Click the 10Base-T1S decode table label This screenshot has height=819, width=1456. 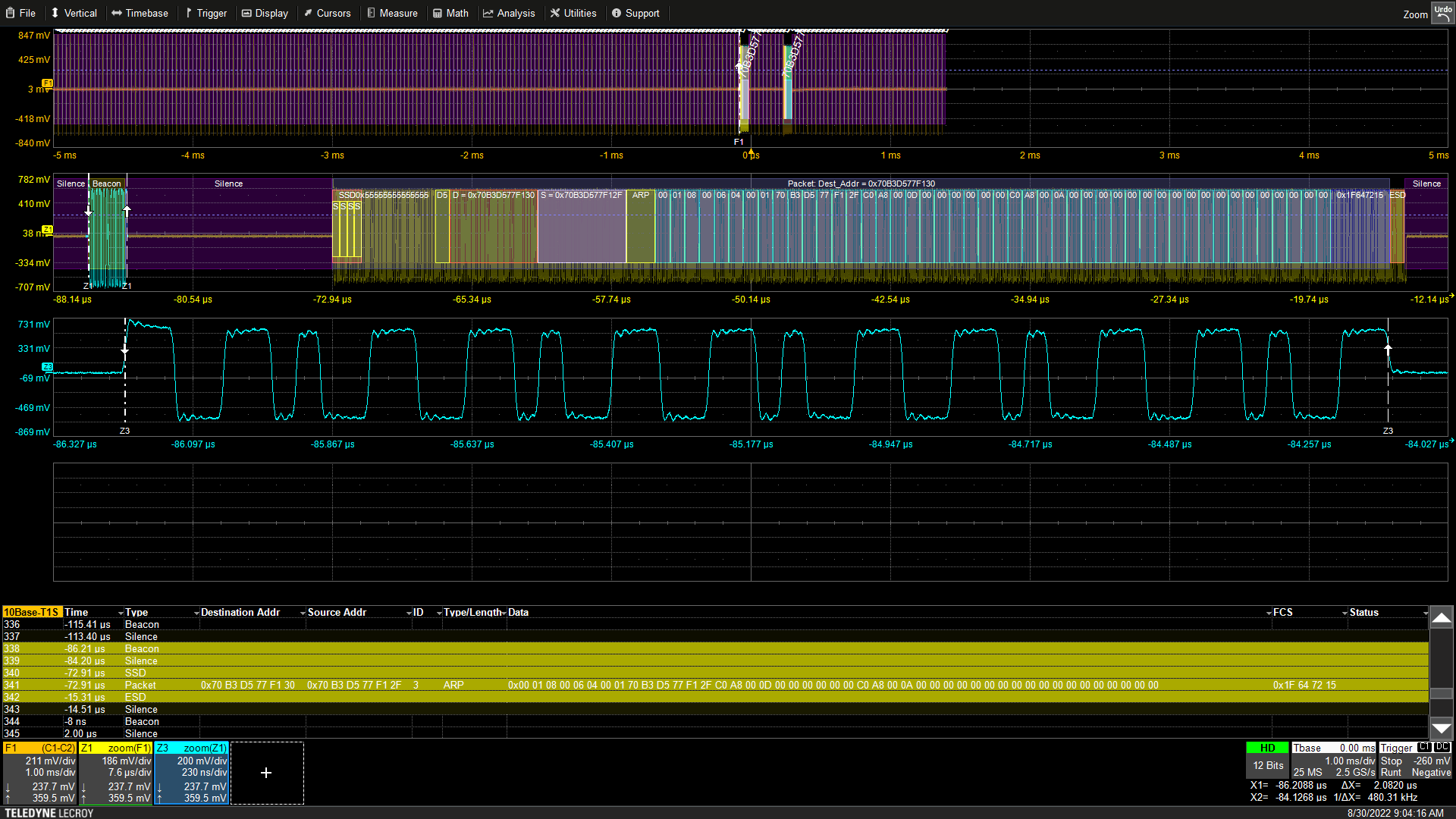coord(31,612)
